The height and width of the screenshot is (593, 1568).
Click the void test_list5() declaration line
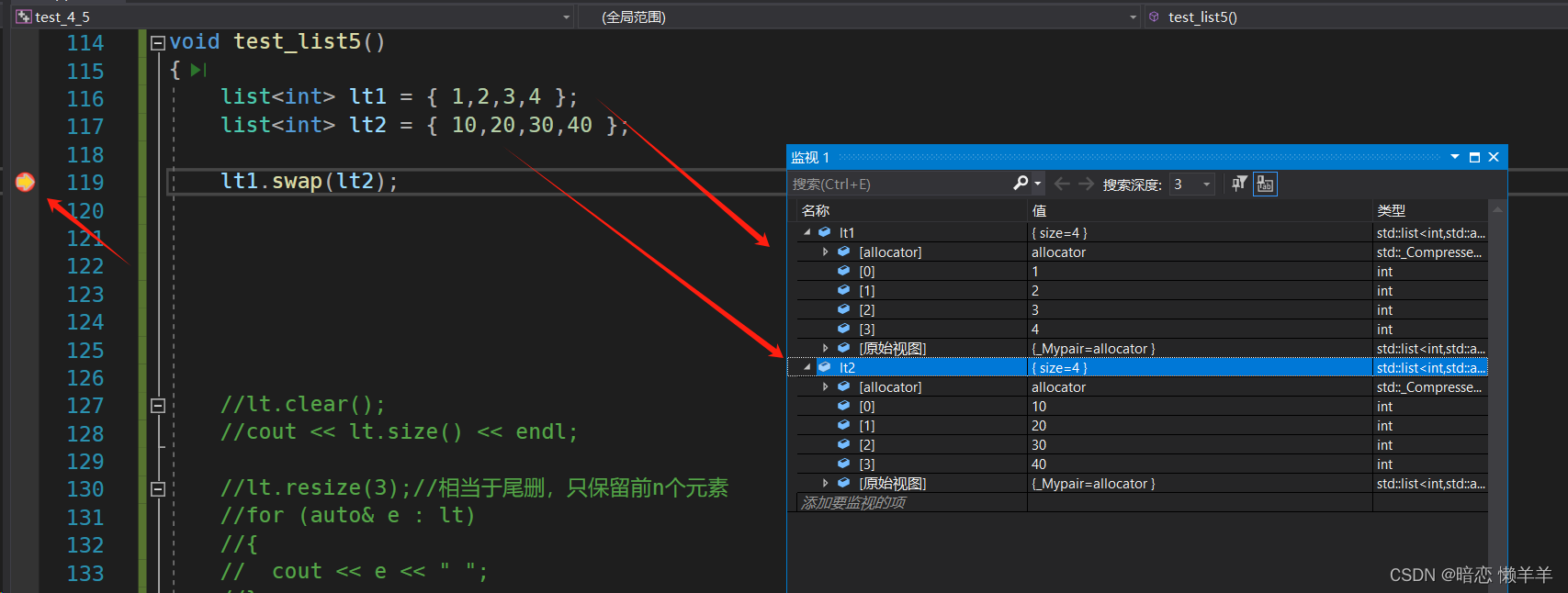pos(277,41)
